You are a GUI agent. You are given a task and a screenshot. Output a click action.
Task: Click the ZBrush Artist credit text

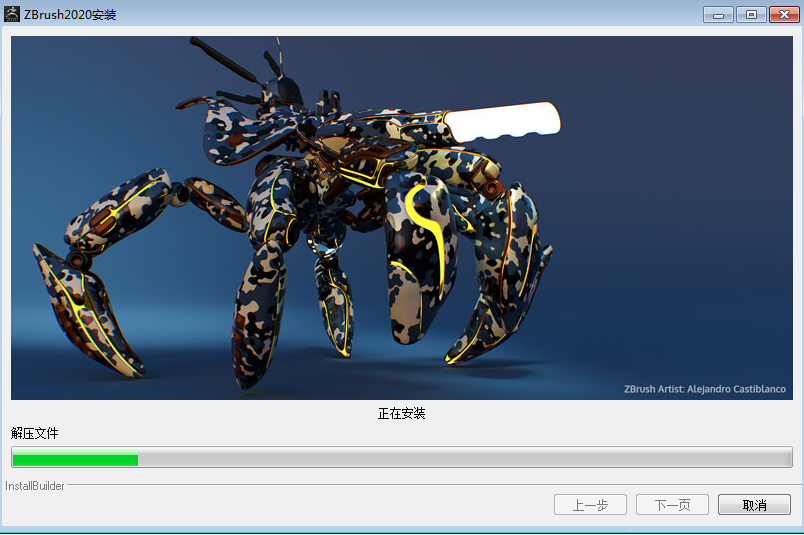tap(704, 389)
